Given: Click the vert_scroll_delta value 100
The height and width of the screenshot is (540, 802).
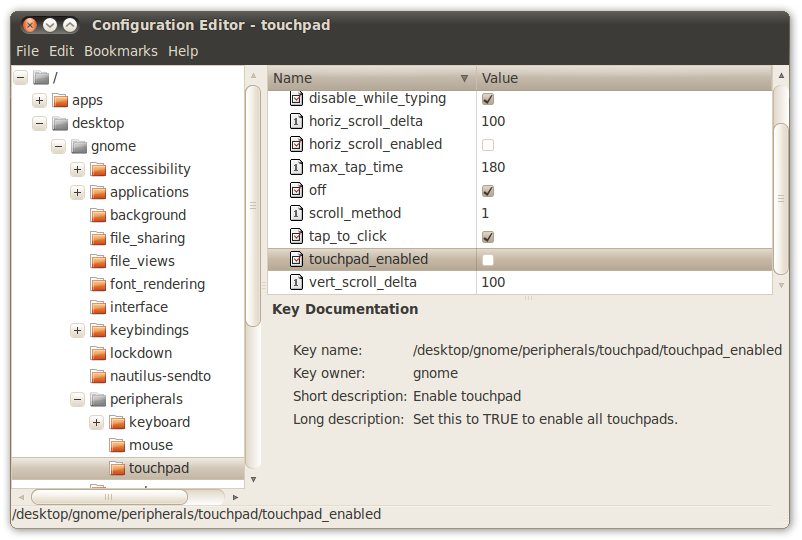Looking at the screenshot, I should click(493, 282).
